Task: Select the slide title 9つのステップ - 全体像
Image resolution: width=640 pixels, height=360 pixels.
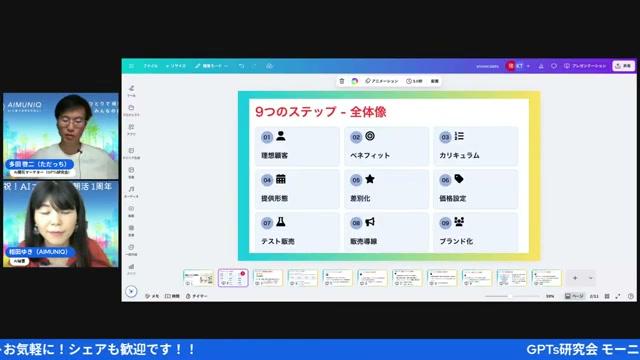Action: tap(321, 112)
